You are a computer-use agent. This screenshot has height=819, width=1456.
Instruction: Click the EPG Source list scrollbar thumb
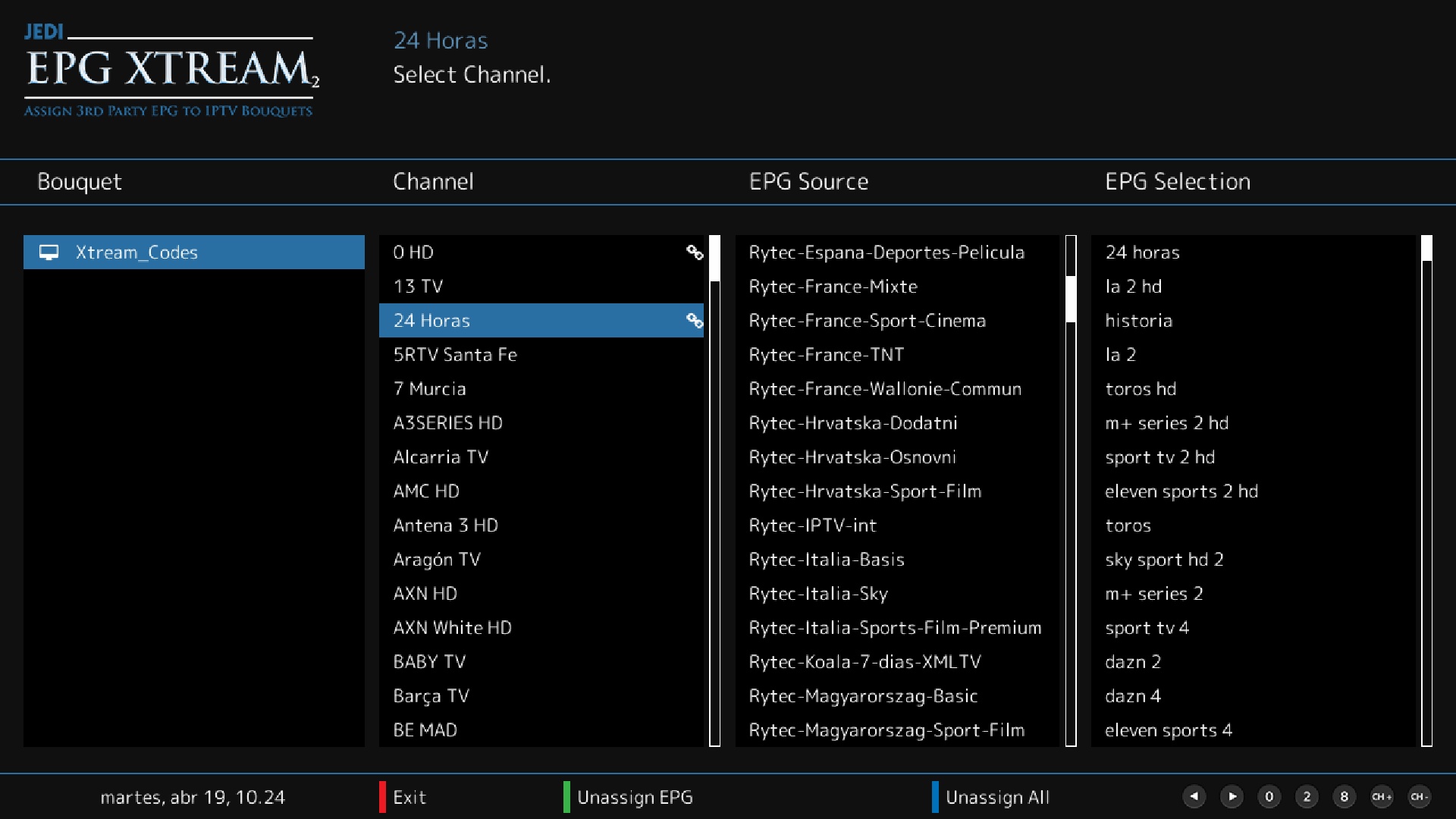click(x=1071, y=299)
